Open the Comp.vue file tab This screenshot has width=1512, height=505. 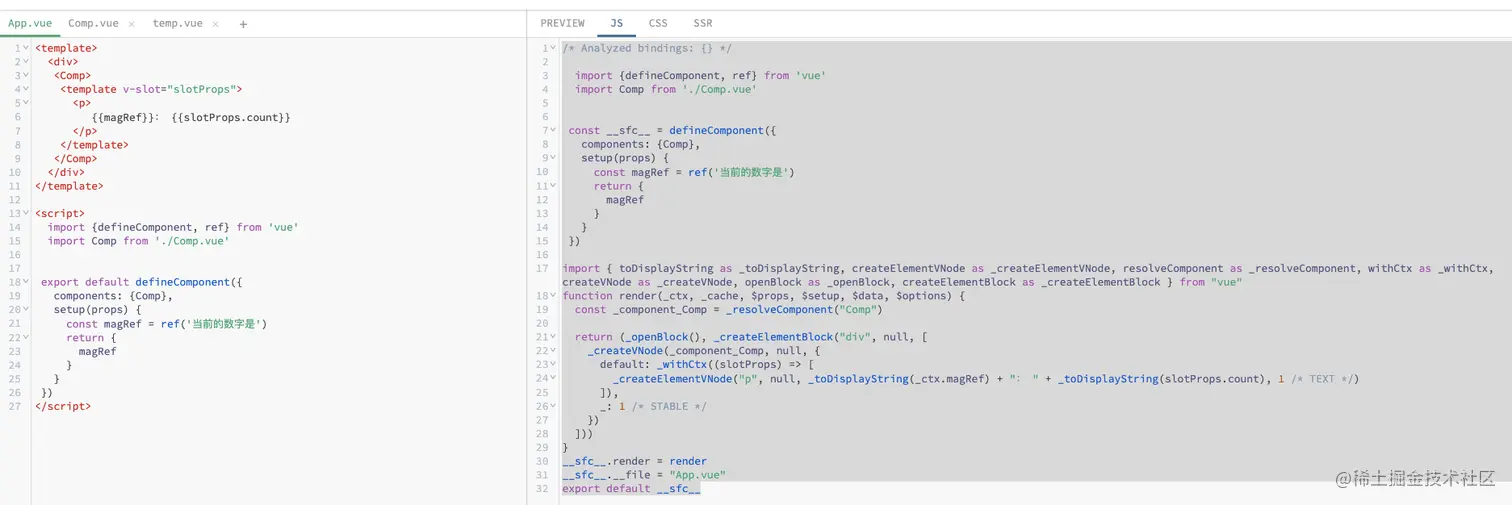(93, 23)
